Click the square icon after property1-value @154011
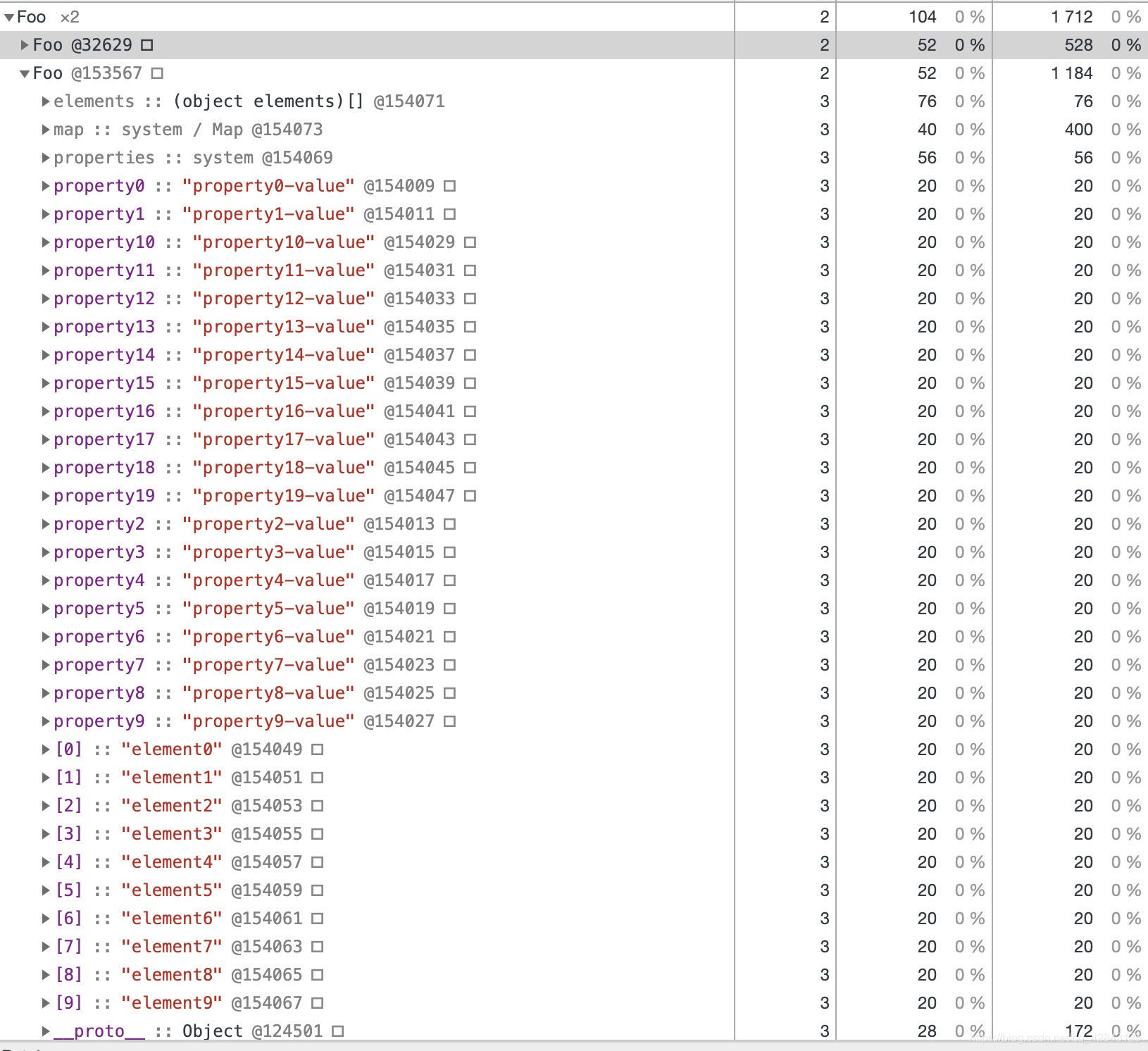 click(x=450, y=214)
